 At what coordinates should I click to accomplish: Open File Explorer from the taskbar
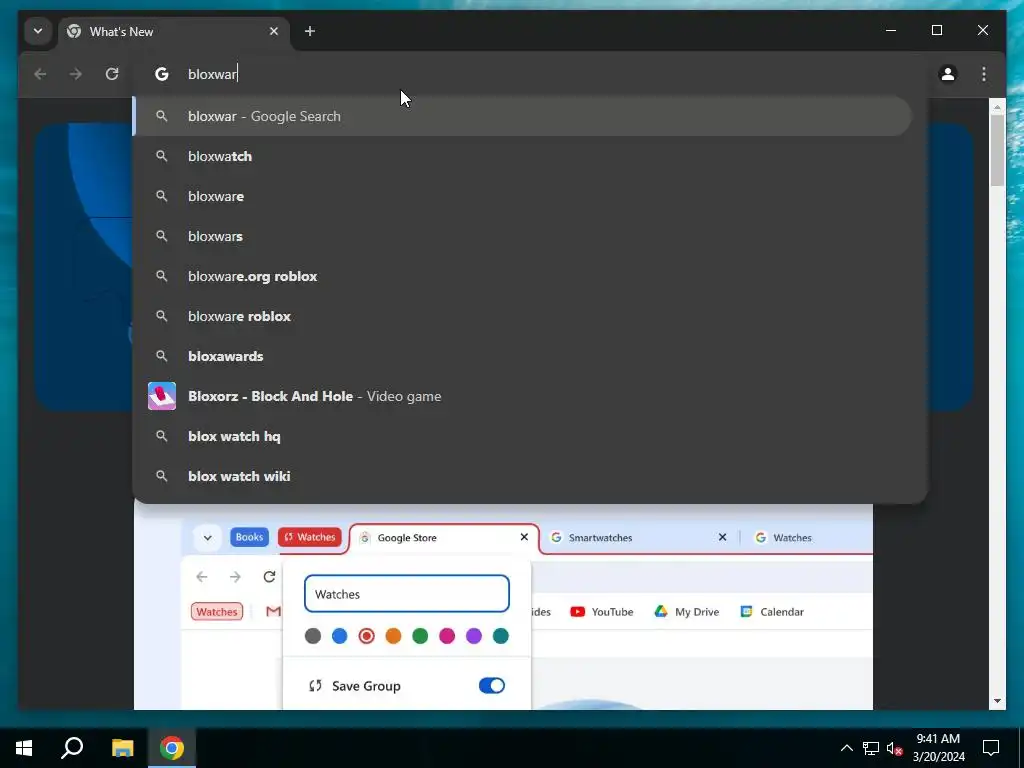click(122, 748)
